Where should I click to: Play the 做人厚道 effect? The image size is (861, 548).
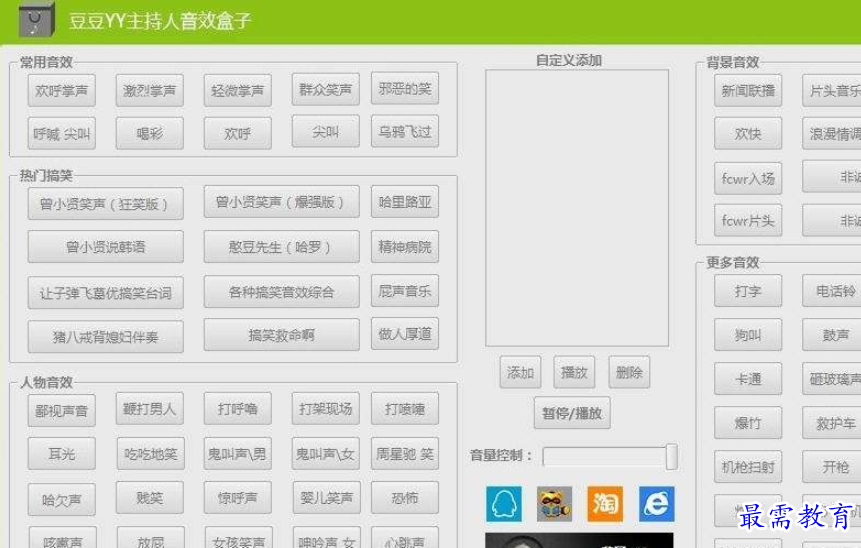[x=405, y=333]
